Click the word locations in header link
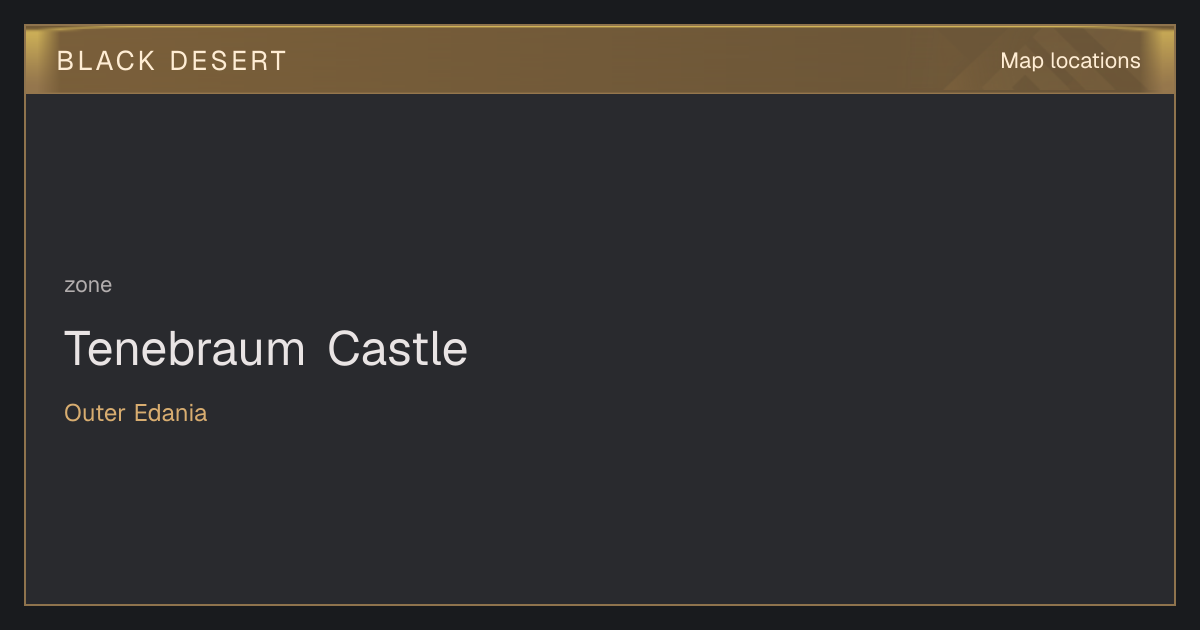The width and height of the screenshot is (1200, 630). 1096,61
